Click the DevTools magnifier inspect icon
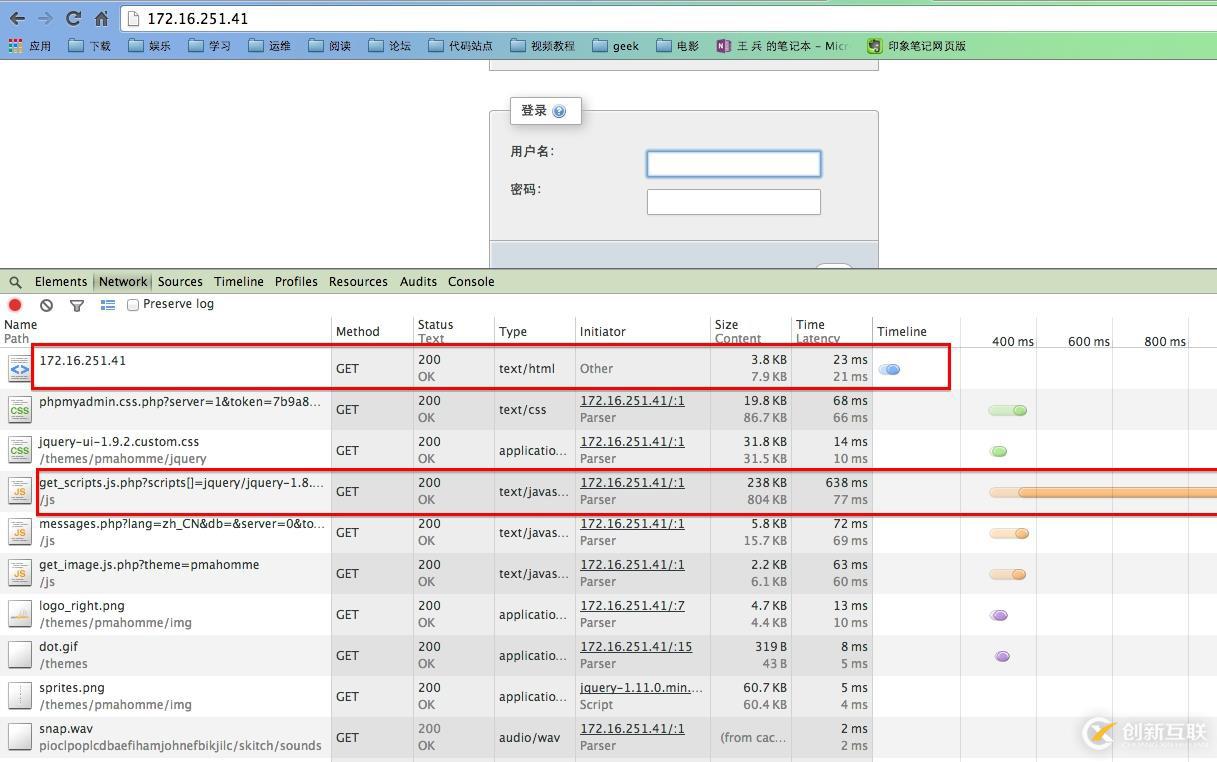Viewport: 1217px width, 762px height. click(15, 282)
